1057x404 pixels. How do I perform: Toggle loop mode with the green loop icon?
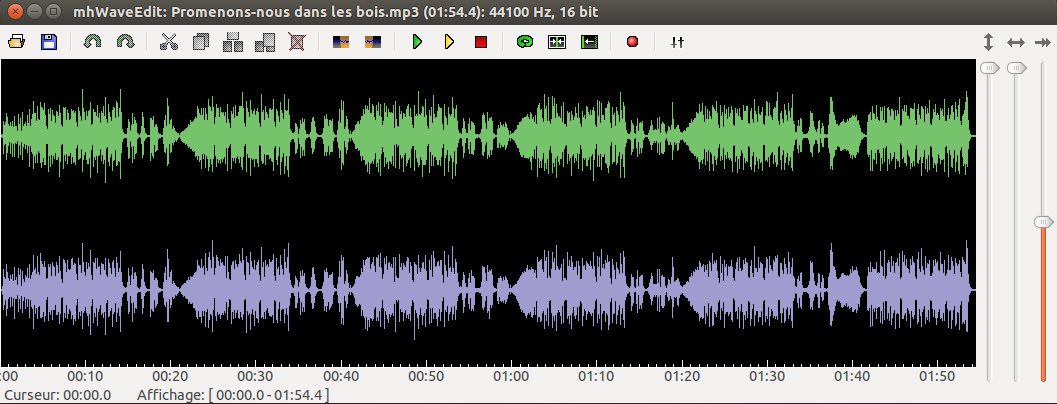click(524, 42)
